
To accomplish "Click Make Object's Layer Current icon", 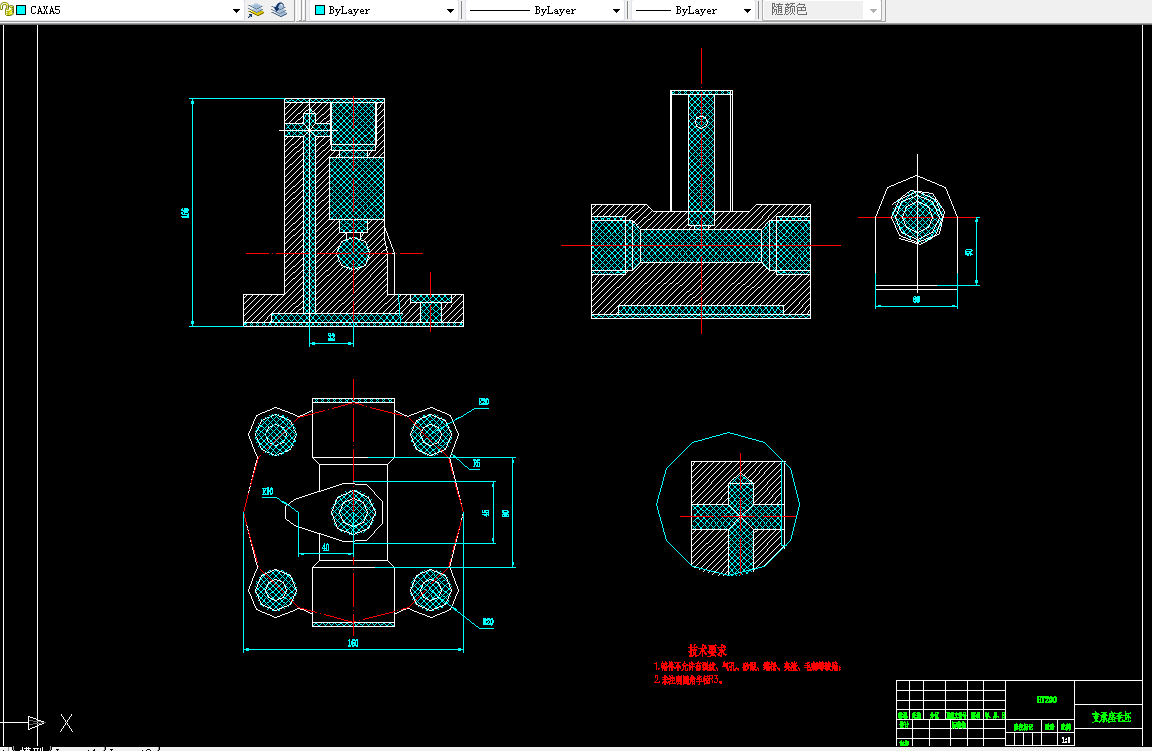I will point(256,10).
